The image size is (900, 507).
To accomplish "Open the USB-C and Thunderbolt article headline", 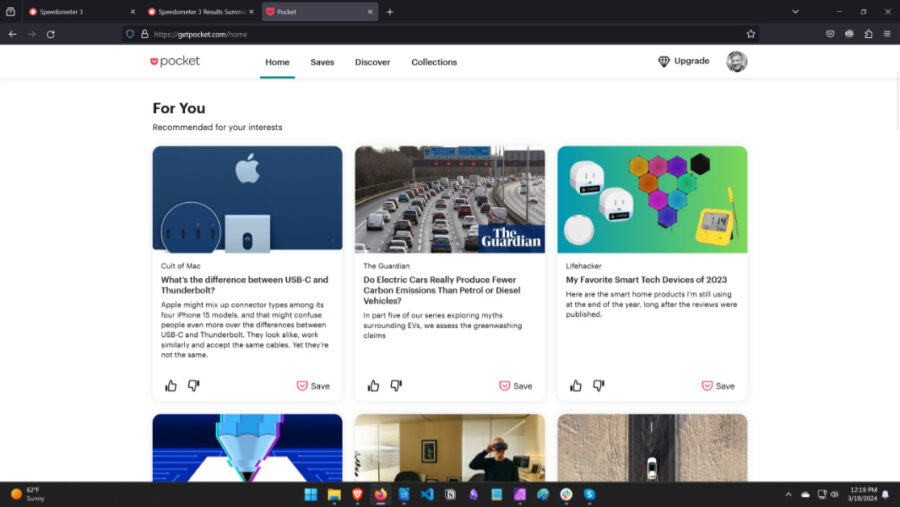I will click(x=245, y=285).
